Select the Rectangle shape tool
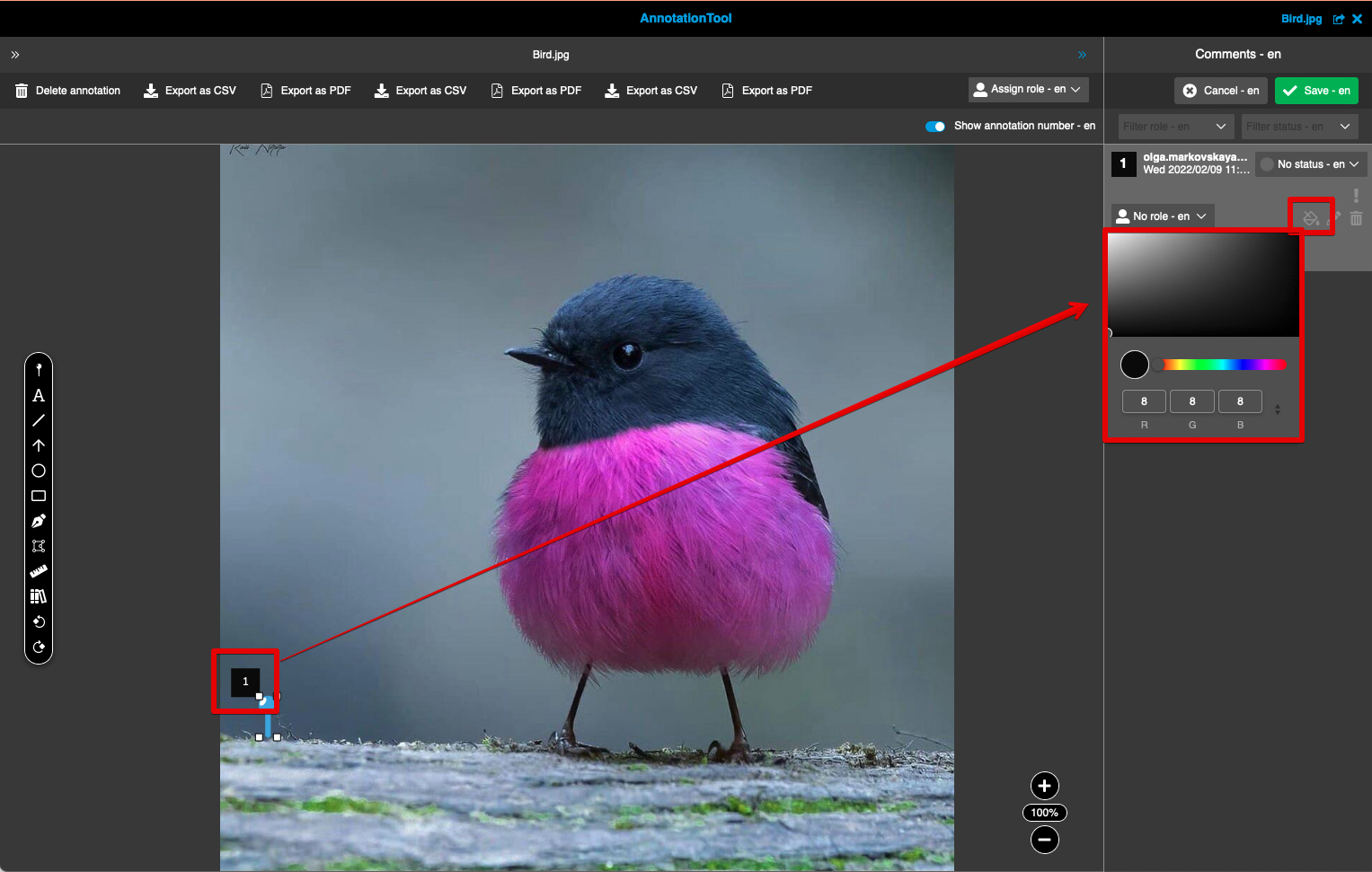This screenshot has width=1372, height=872. [x=39, y=496]
